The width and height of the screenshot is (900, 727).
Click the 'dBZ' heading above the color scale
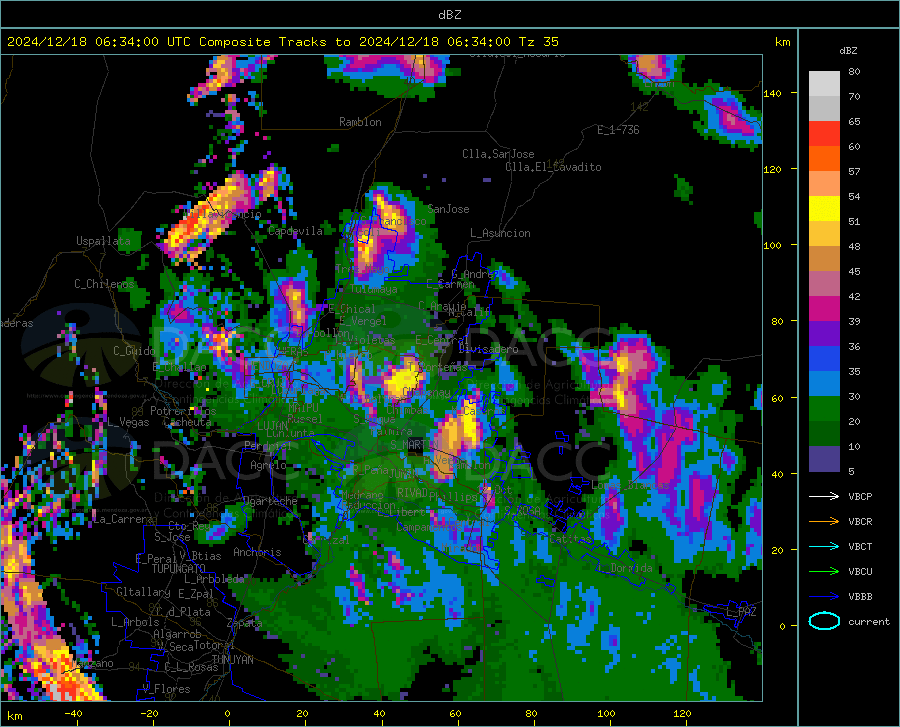click(x=848, y=50)
